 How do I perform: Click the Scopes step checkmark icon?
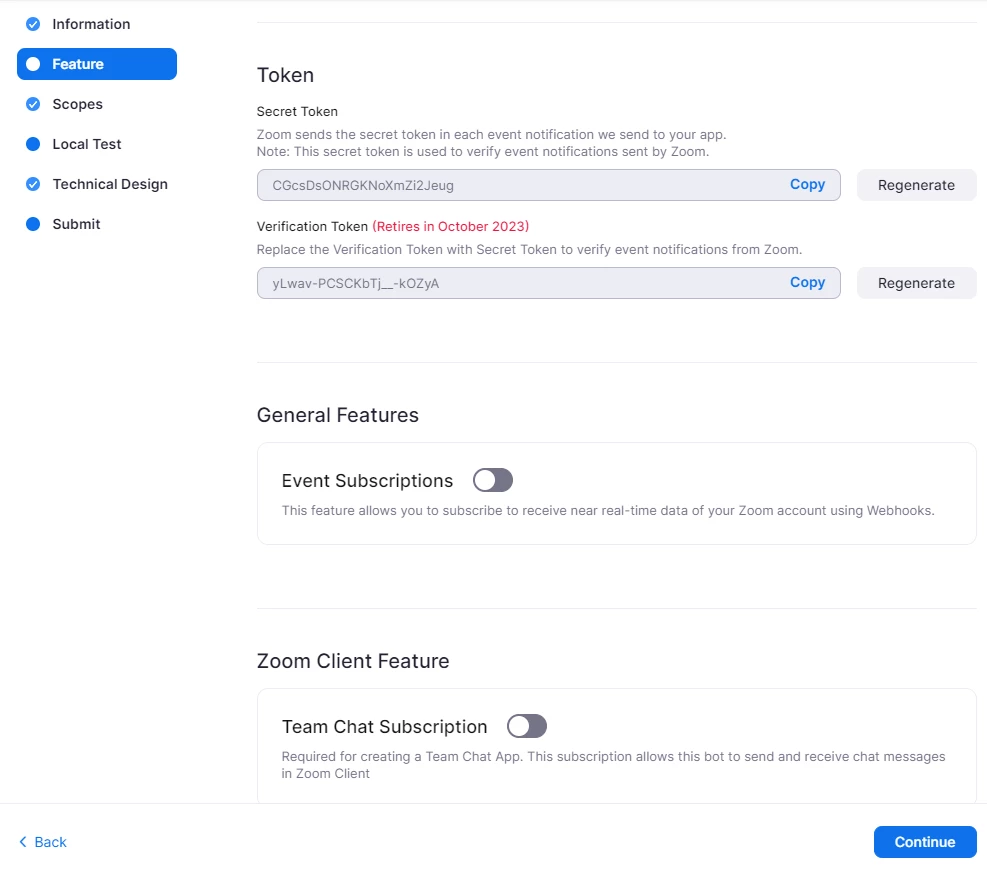click(33, 104)
